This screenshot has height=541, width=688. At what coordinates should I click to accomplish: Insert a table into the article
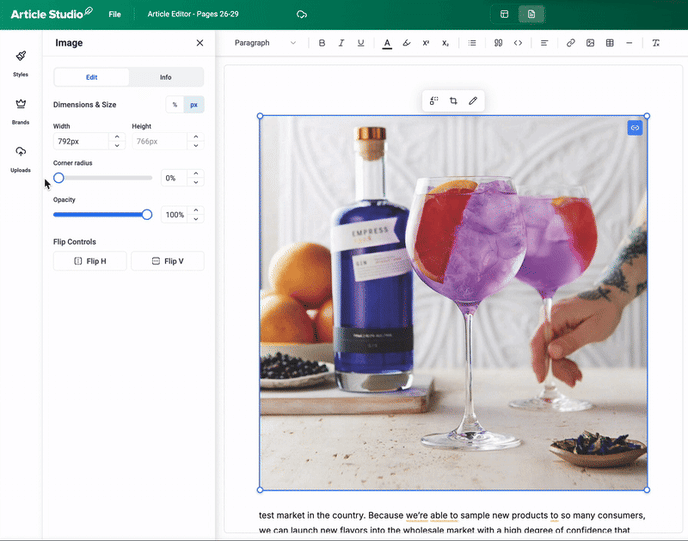610,43
